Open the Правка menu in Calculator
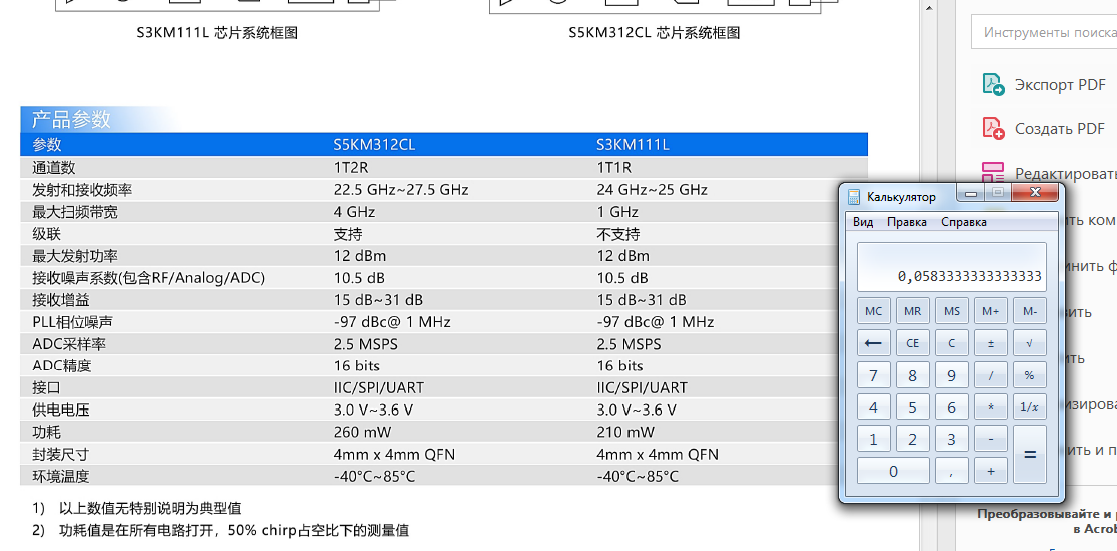 pyautogui.click(x=906, y=222)
